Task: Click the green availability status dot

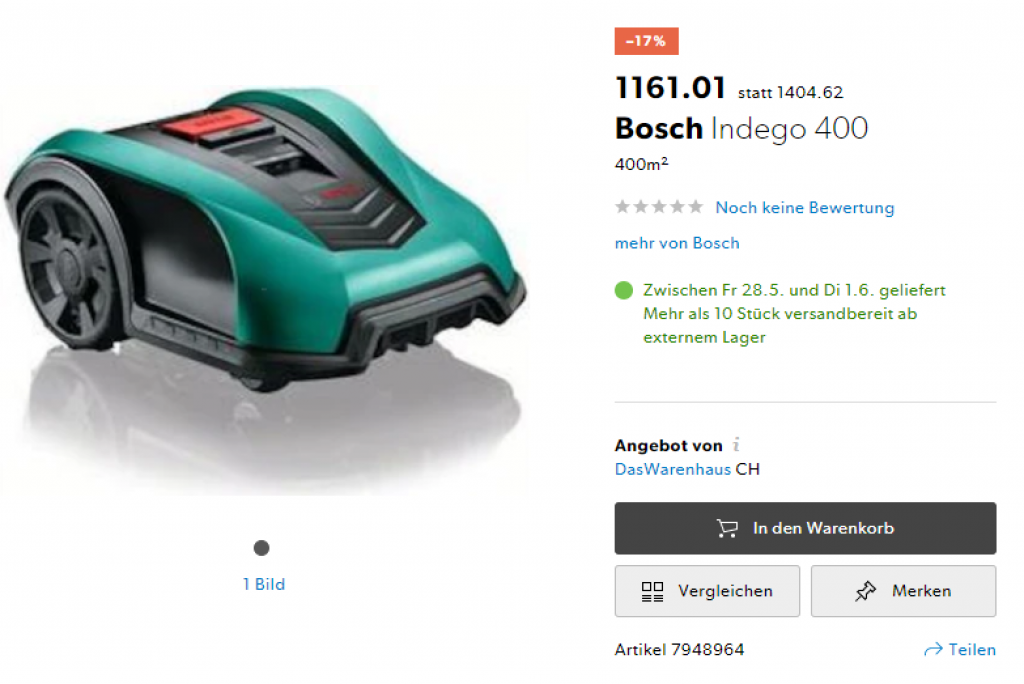Action: 624,290
